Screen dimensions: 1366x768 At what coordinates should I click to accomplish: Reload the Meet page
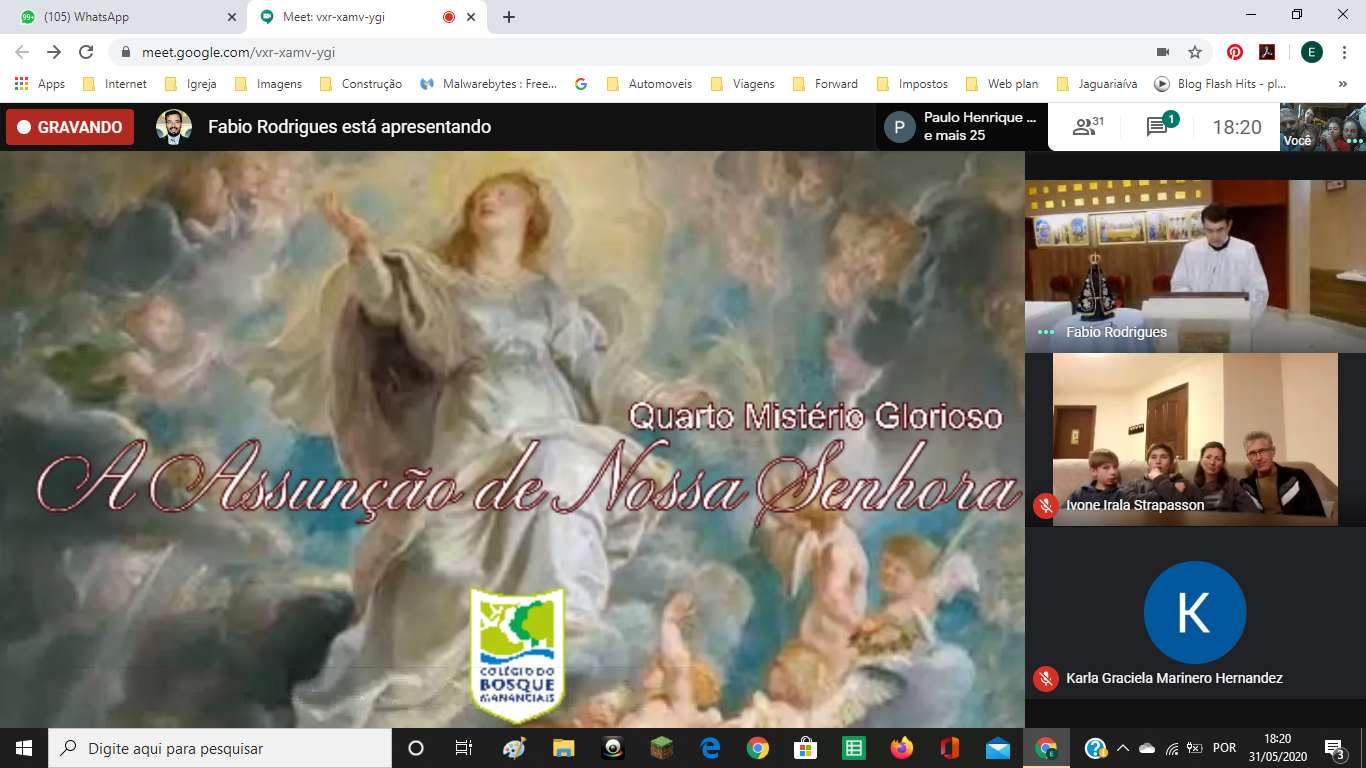[86, 52]
